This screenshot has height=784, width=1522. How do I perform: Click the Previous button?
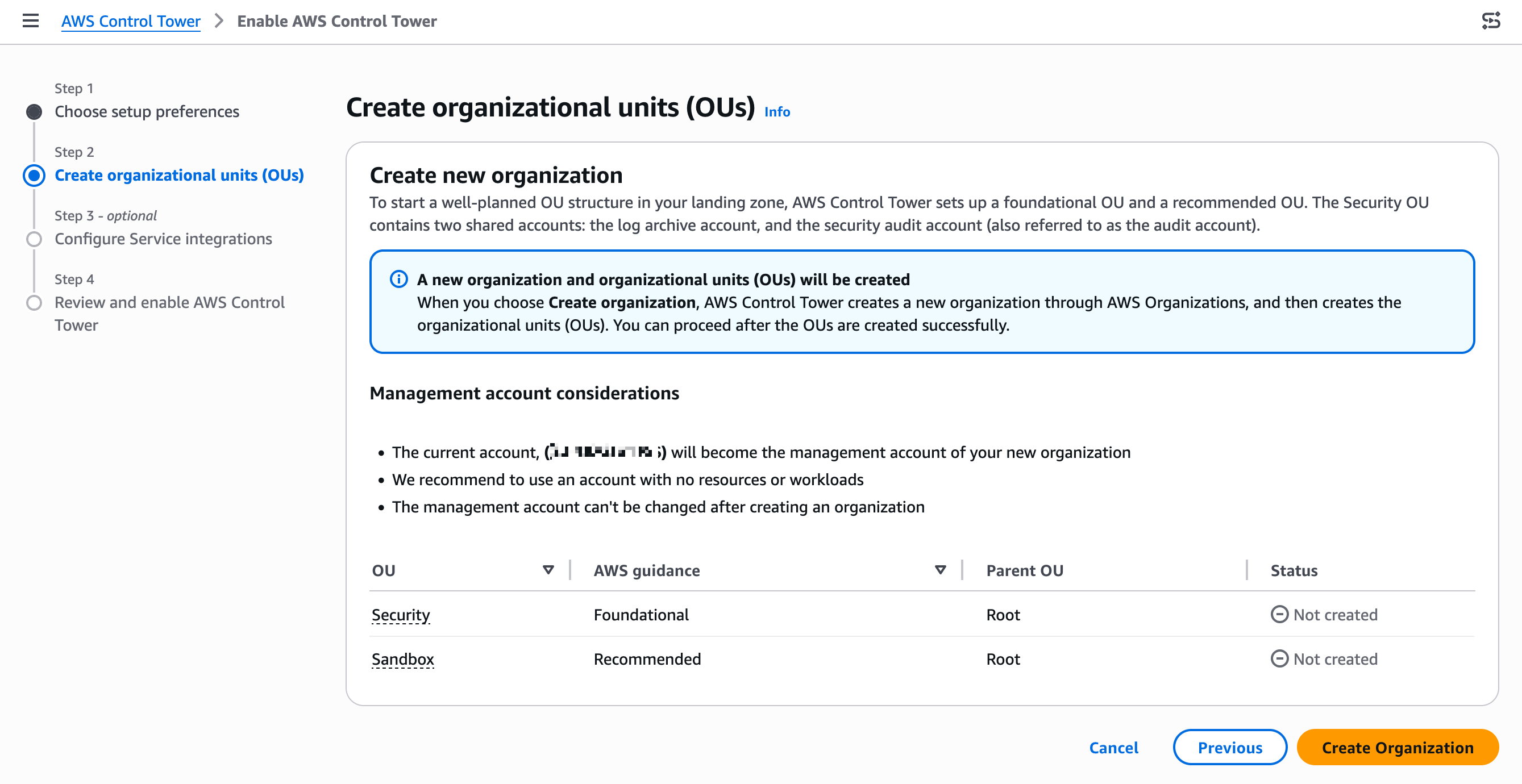pos(1229,748)
